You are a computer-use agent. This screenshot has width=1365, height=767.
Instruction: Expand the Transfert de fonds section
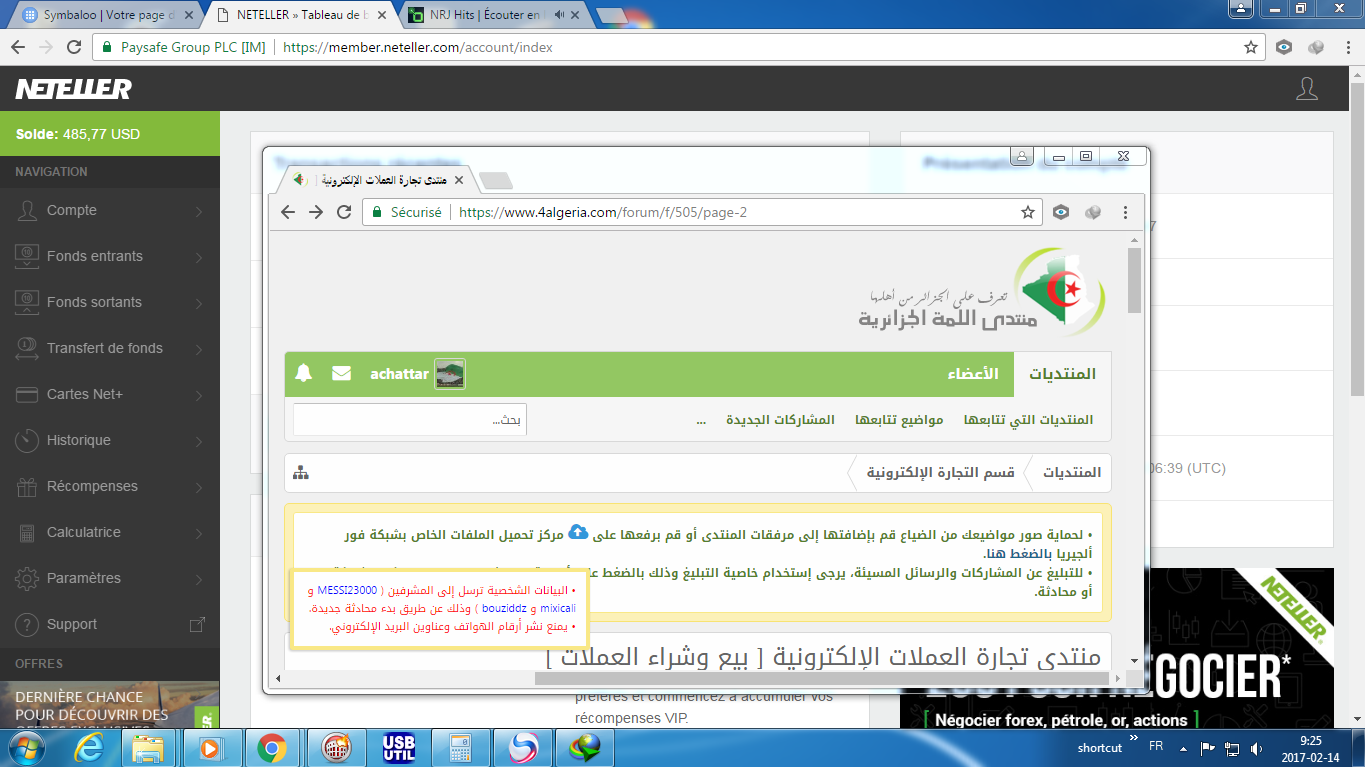tap(109, 348)
